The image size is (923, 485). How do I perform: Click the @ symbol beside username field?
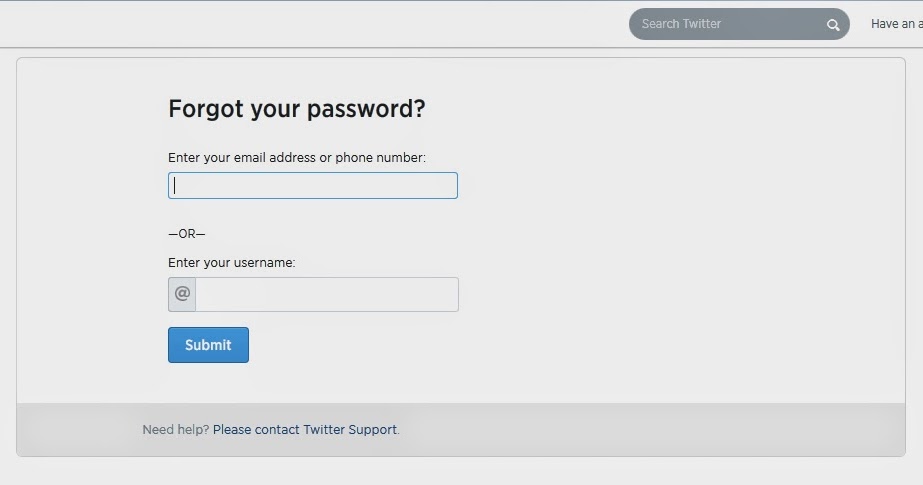coord(182,294)
